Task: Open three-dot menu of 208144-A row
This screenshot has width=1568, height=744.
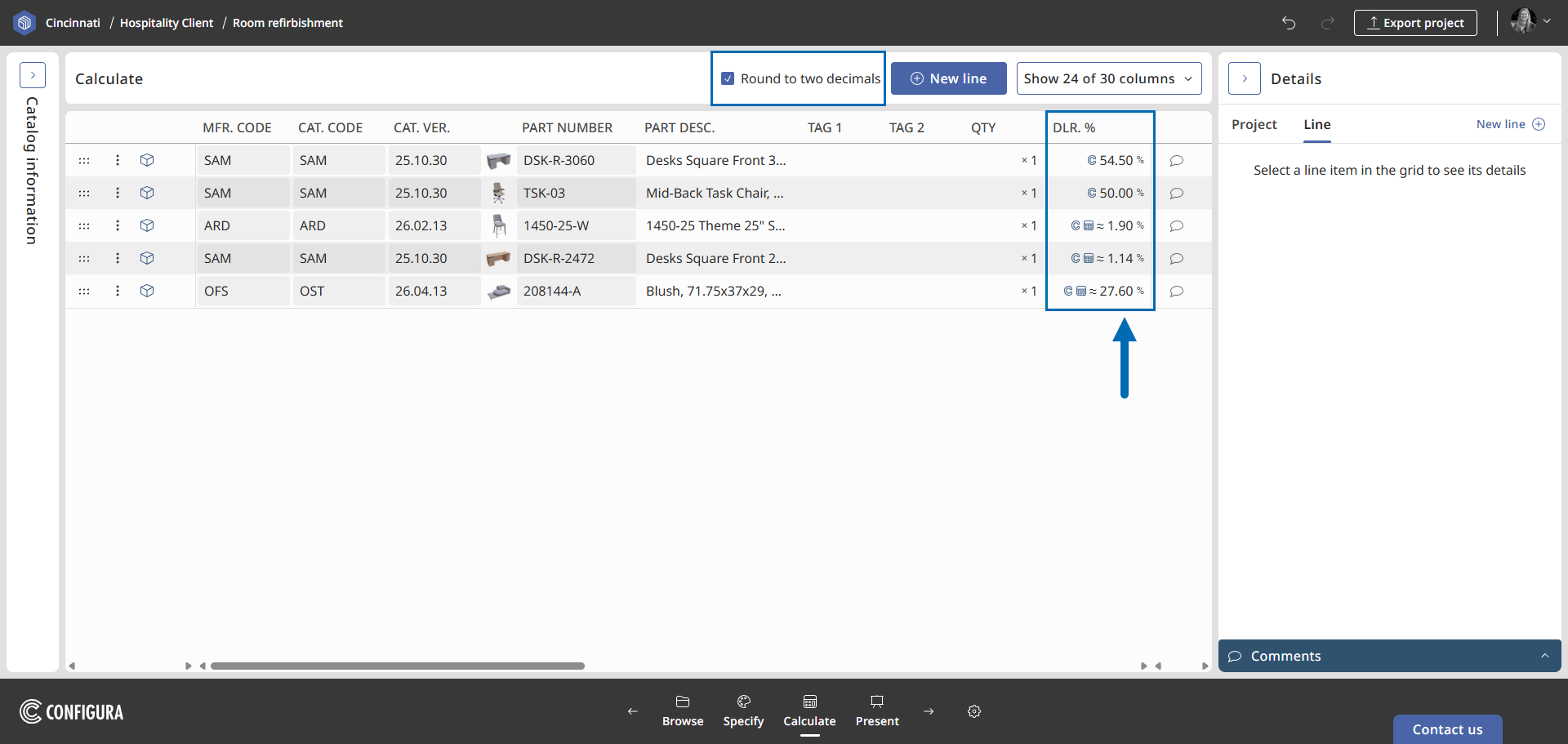Action: pos(118,291)
